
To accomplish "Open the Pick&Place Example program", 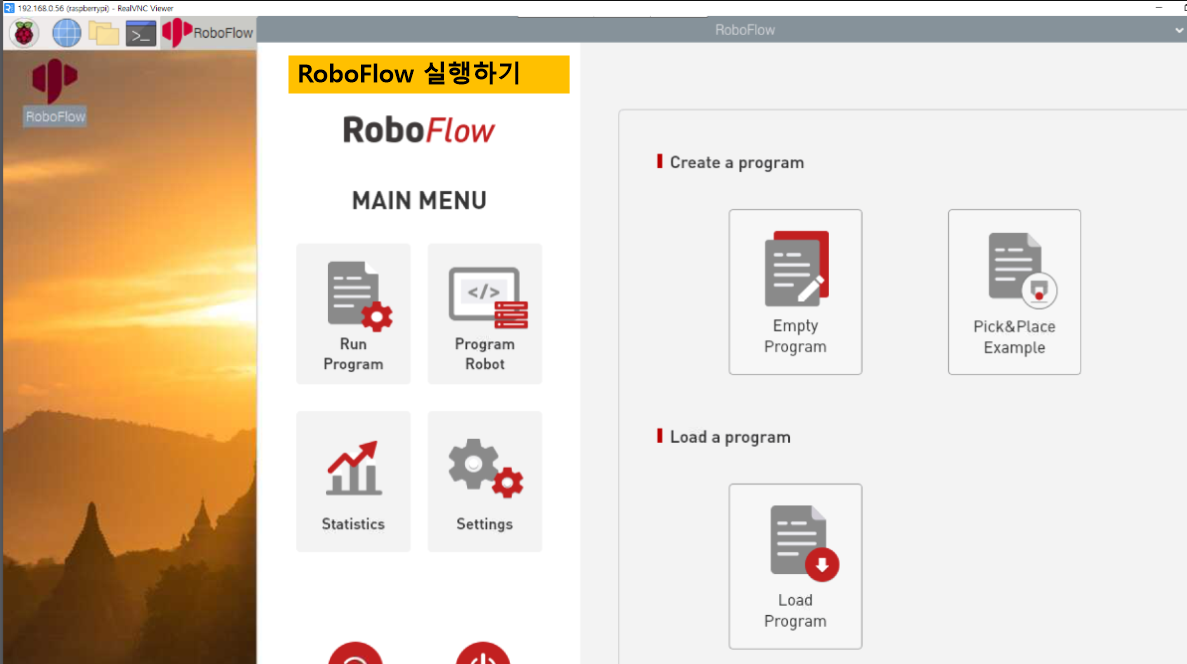I will pos(1014,291).
